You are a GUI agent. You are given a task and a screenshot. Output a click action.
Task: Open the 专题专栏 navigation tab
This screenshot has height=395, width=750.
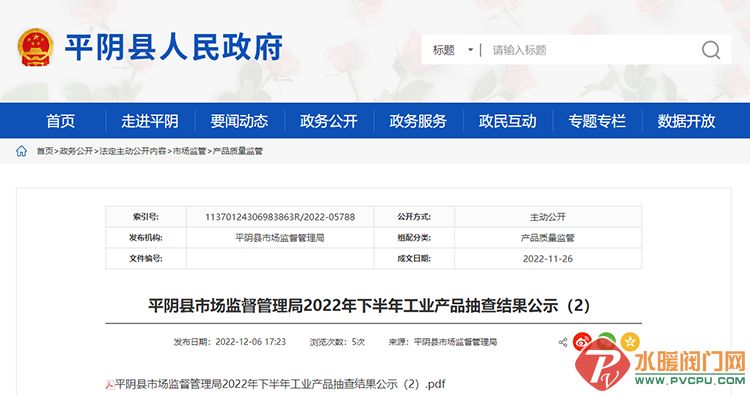597,121
